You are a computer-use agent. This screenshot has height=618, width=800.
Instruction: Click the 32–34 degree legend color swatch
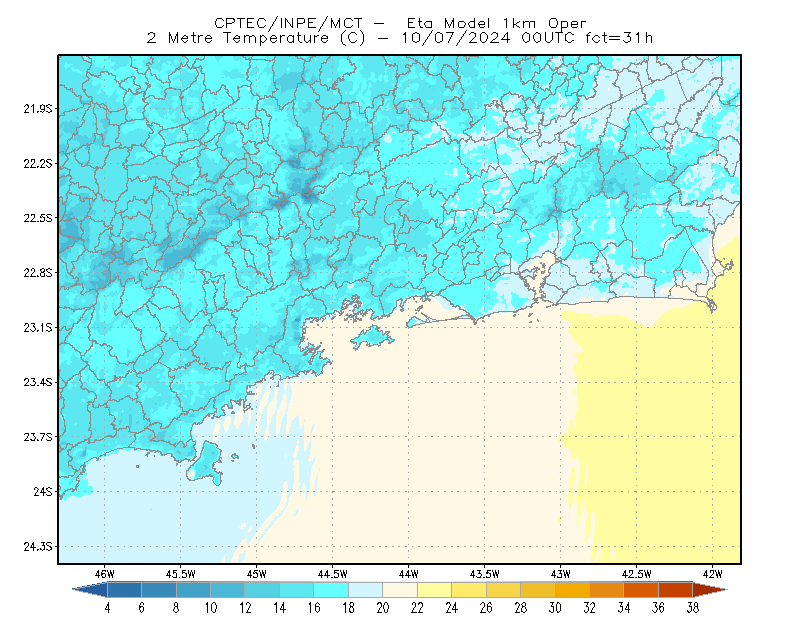(607, 590)
